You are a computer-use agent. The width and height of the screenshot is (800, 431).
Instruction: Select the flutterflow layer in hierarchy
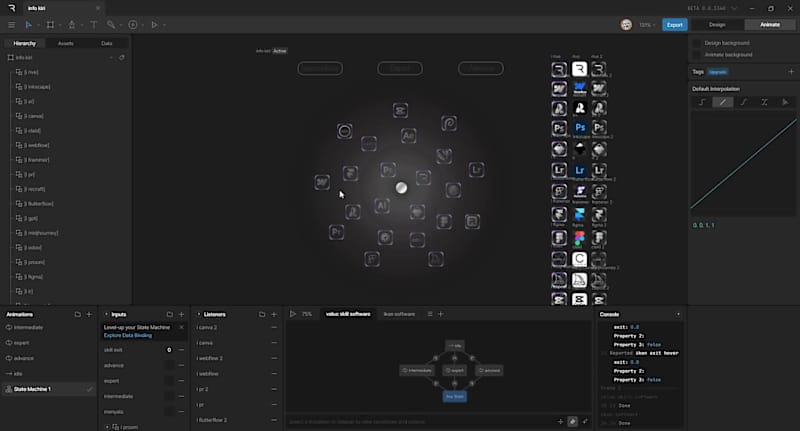(x=66, y=204)
